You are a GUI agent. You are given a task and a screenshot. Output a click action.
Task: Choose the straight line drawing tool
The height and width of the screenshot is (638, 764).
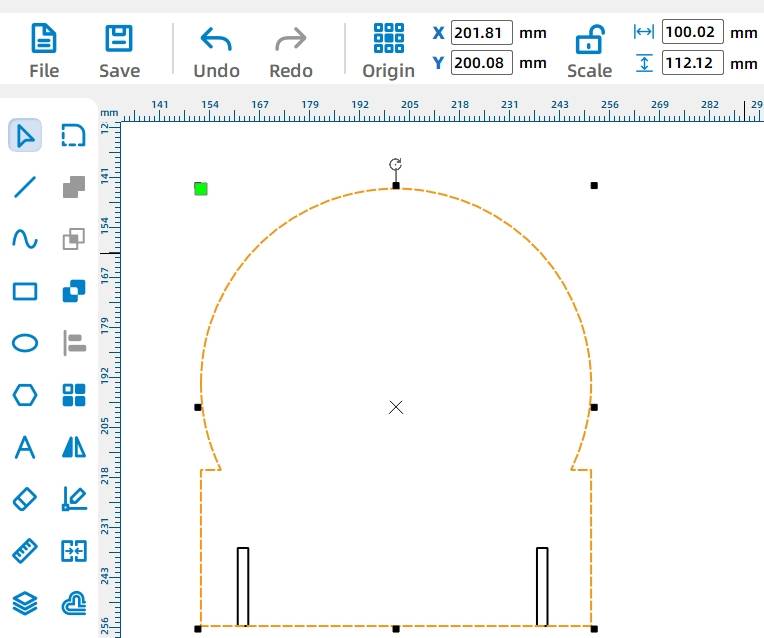coord(25,186)
